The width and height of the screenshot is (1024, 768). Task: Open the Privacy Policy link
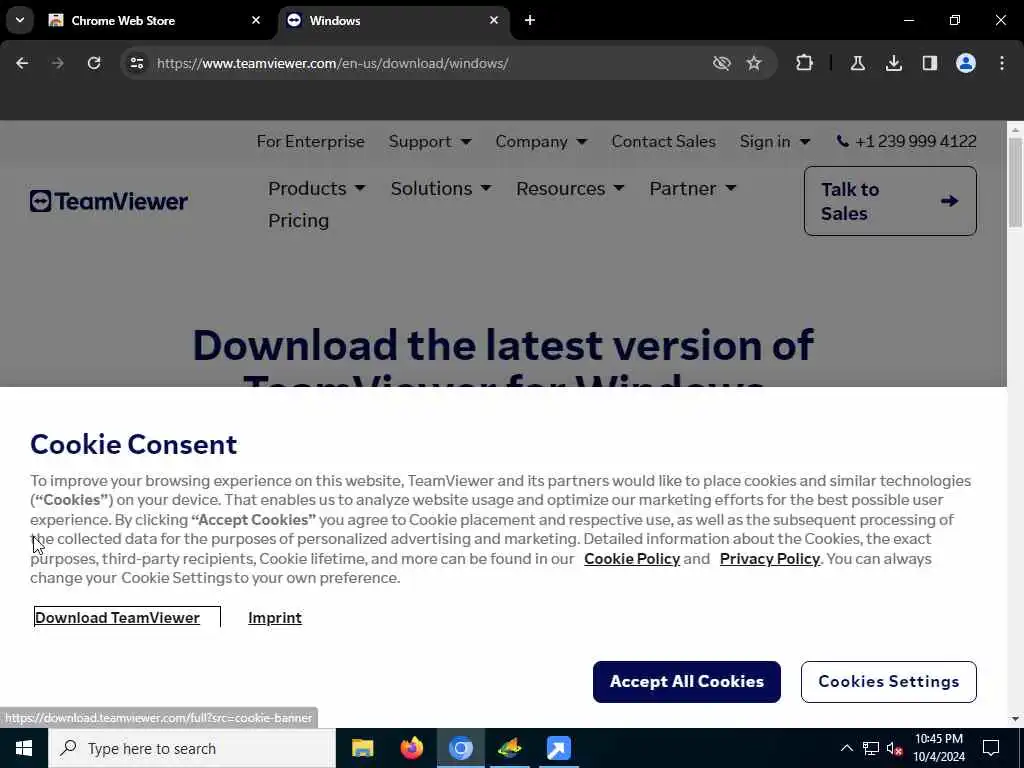pos(769,558)
